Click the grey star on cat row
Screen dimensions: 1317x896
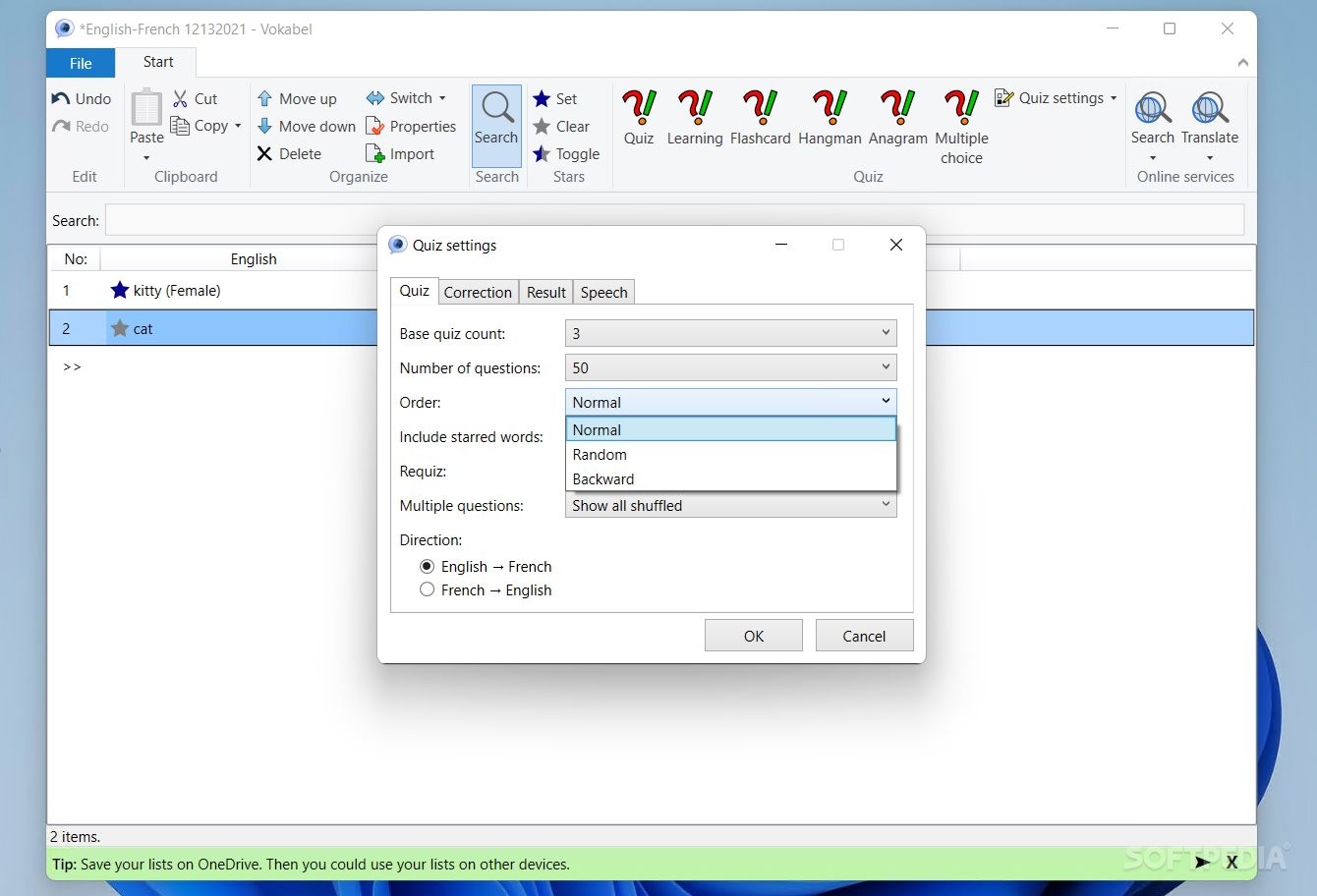(120, 328)
